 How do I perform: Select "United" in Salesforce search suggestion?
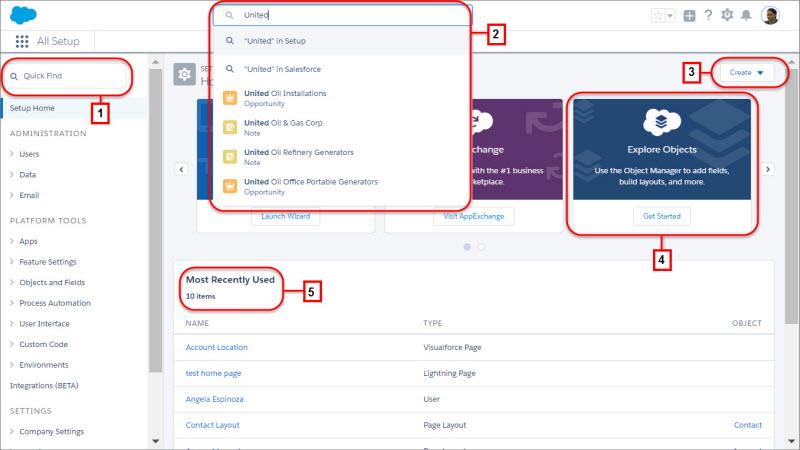(340, 69)
